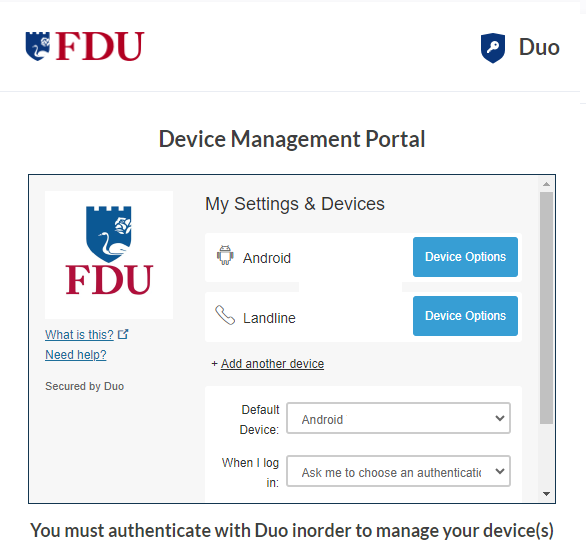Expand the When I log in dropdown
Screen dimensions: 586x558
click(398, 471)
